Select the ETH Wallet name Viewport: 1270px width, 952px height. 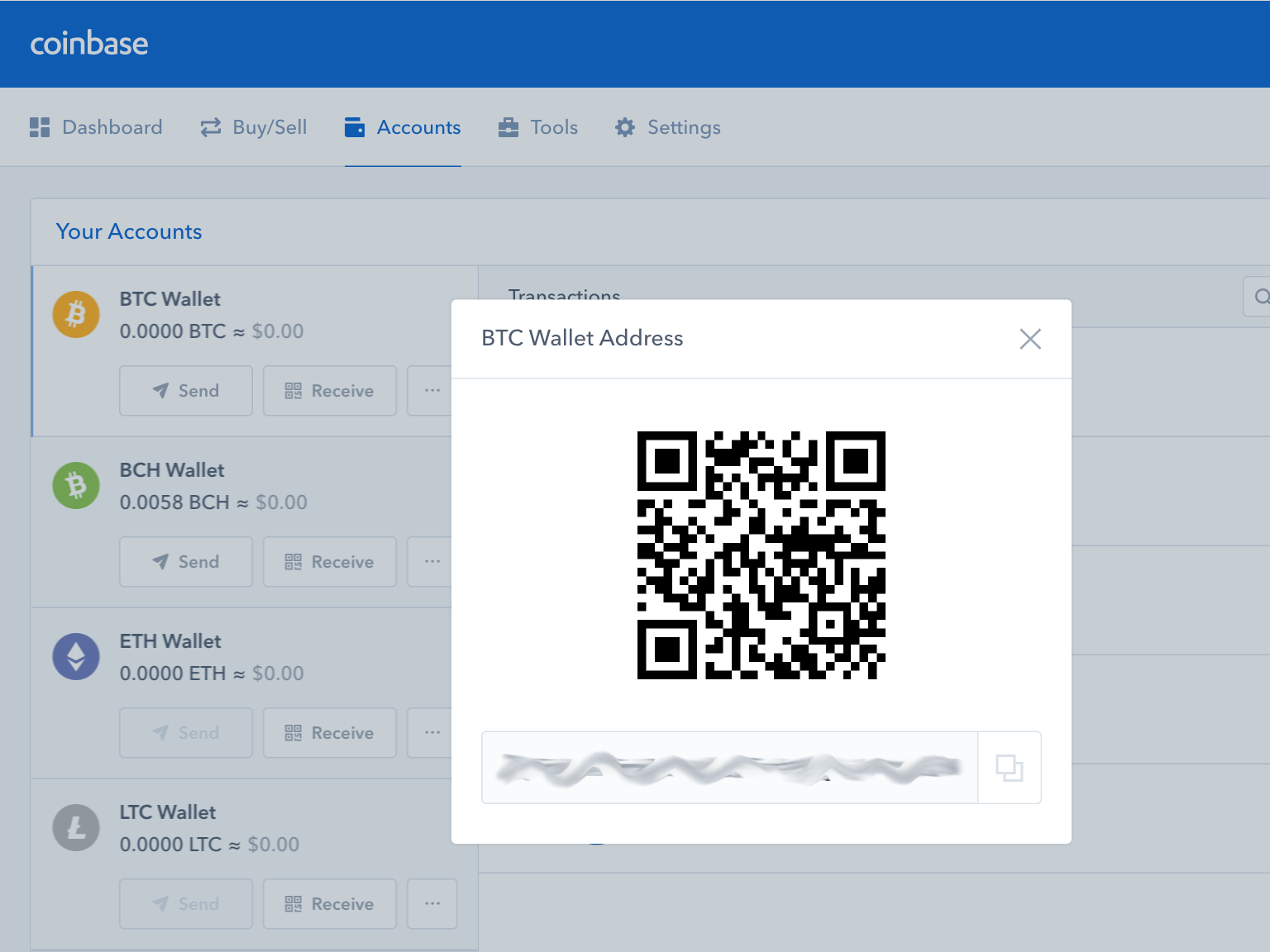point(170,641)
